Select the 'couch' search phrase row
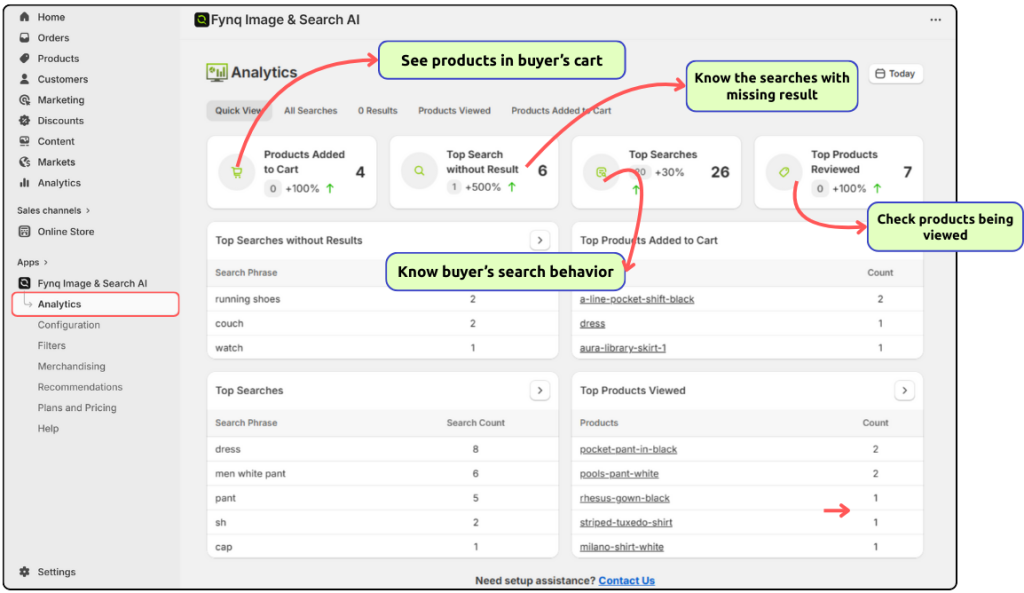Screen dimensions: 1024x593 click(383, 323)
